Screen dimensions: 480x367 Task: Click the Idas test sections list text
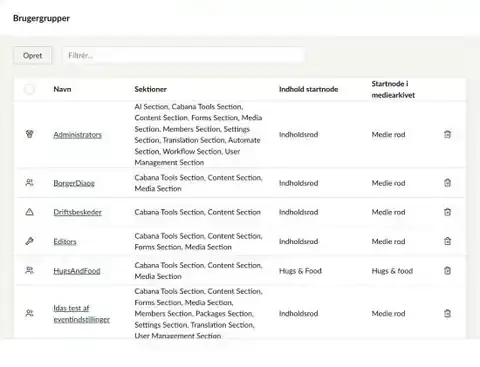tap(198, 313)
